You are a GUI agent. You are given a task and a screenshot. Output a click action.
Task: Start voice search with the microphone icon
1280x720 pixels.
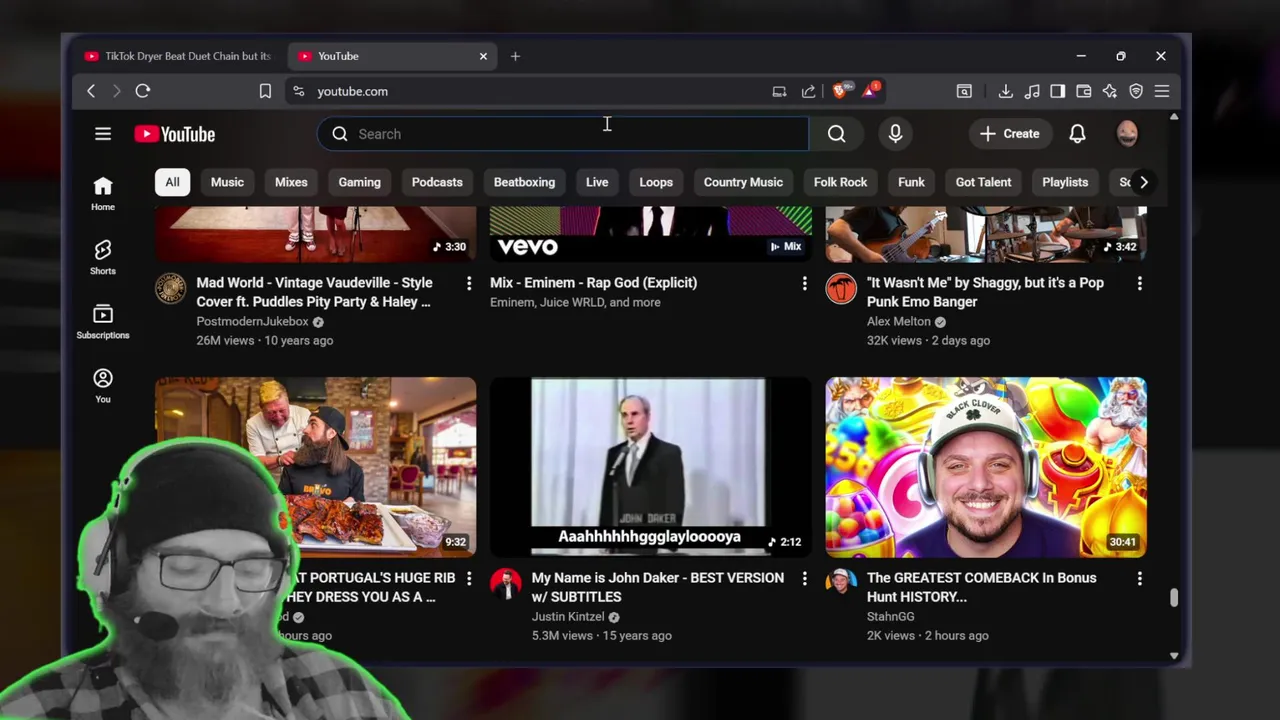click(895, 134)
